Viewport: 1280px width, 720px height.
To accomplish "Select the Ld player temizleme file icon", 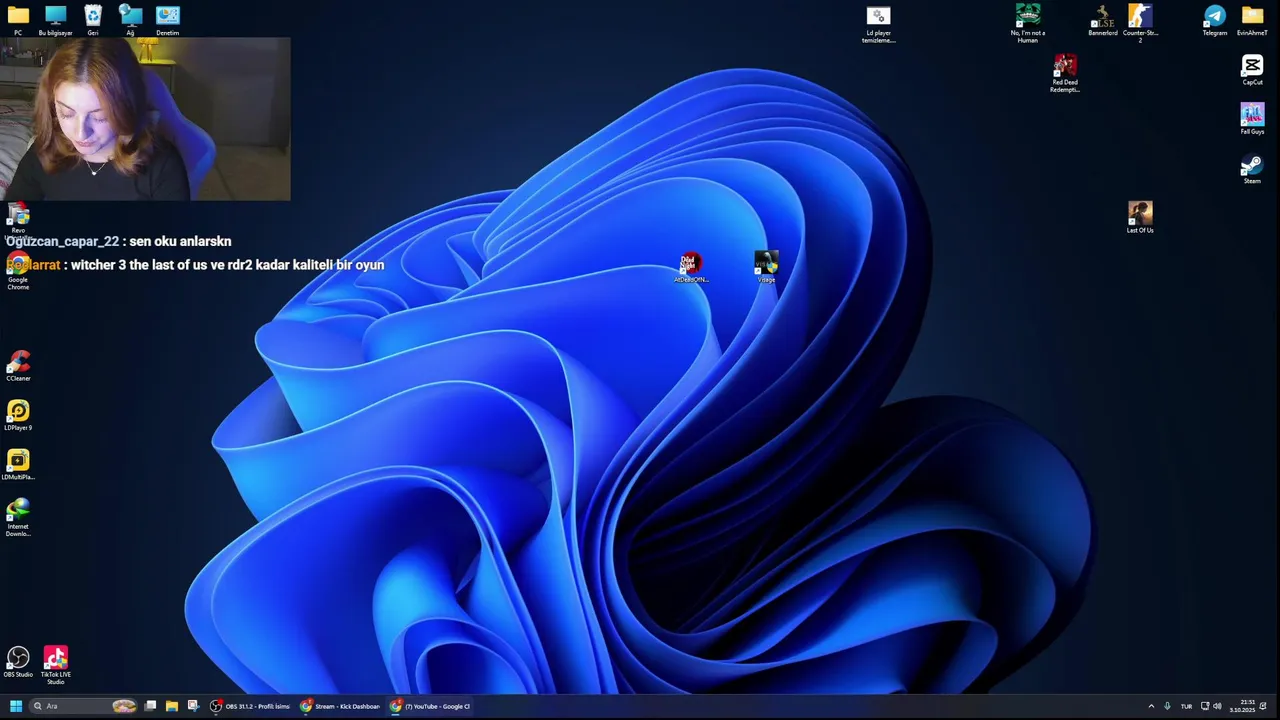I will pyautogui.click(x=878, y=24).
